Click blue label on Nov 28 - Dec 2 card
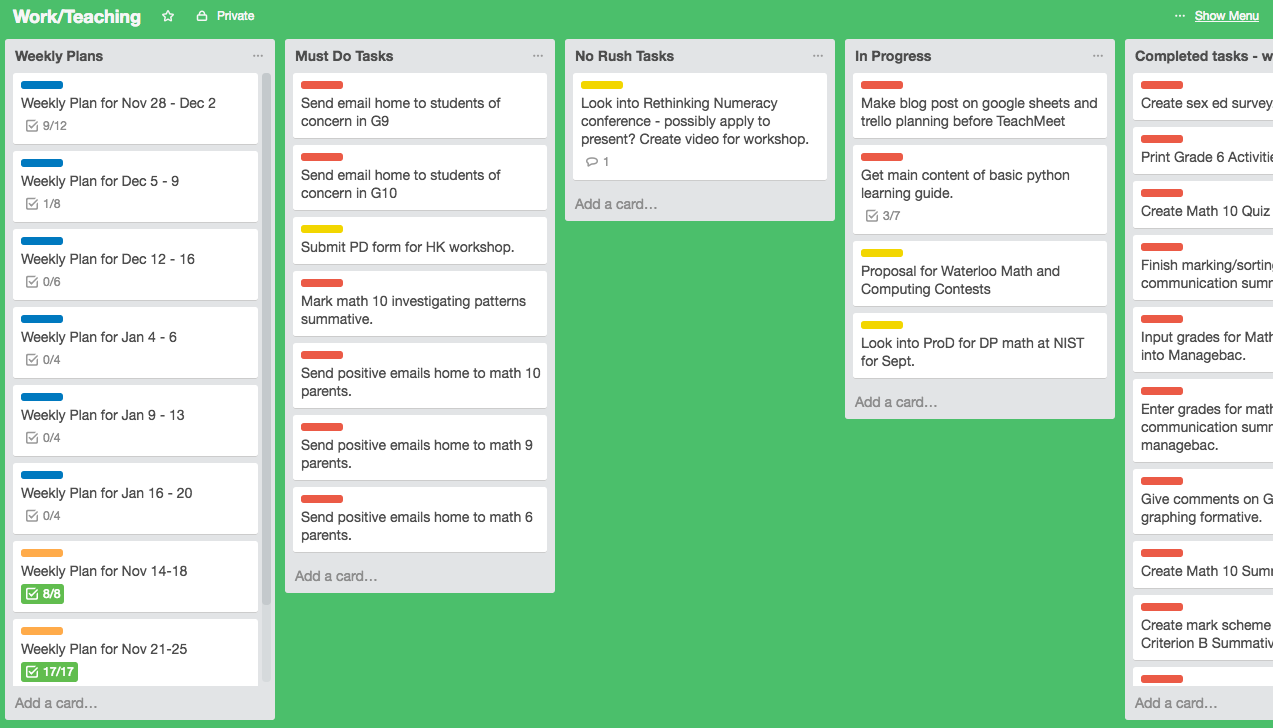Image resolution: width=1273 pixels, height=728 pixels. [x=42, y=85]
